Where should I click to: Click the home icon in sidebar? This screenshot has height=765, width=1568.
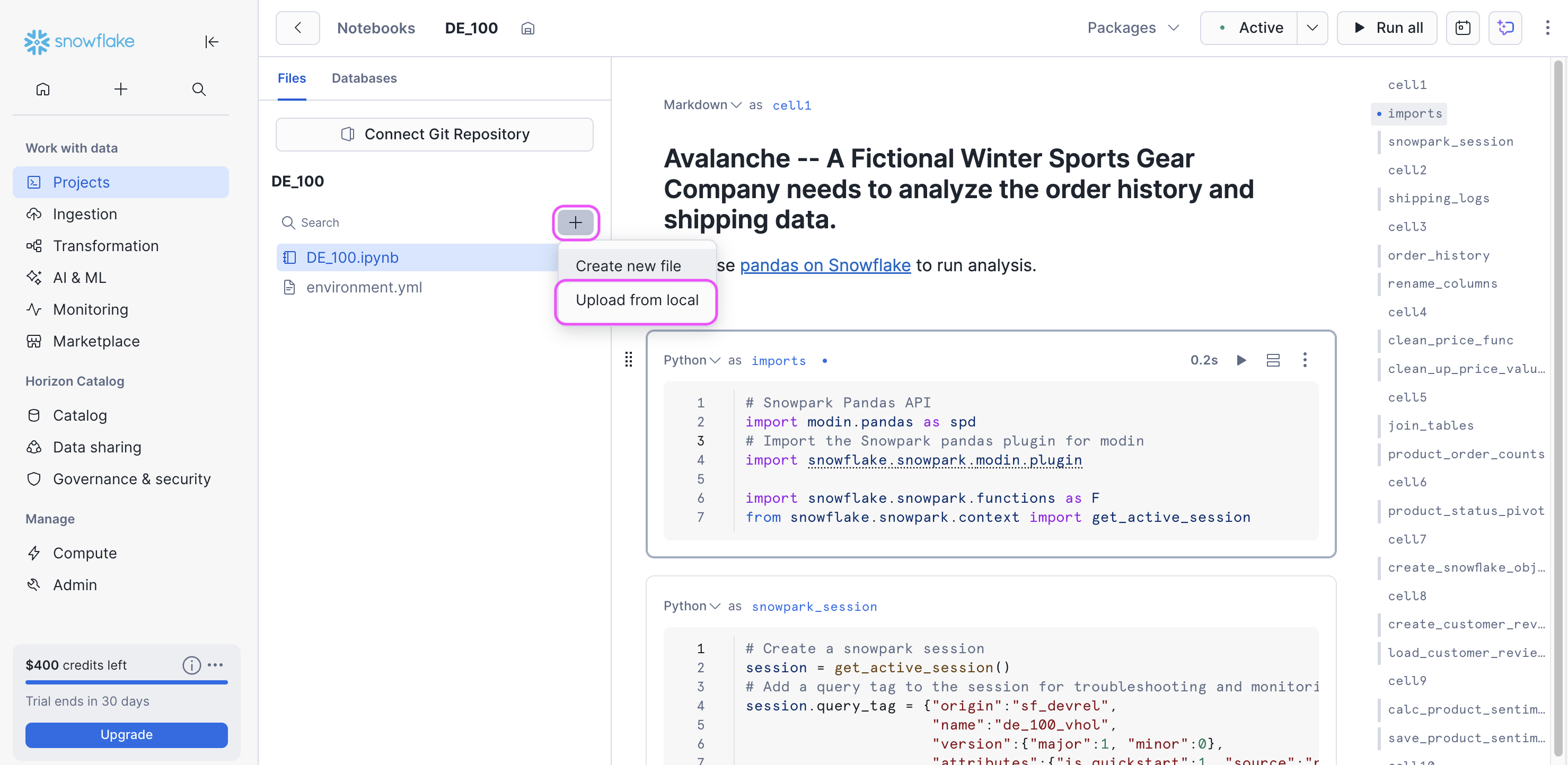[42, 90]
